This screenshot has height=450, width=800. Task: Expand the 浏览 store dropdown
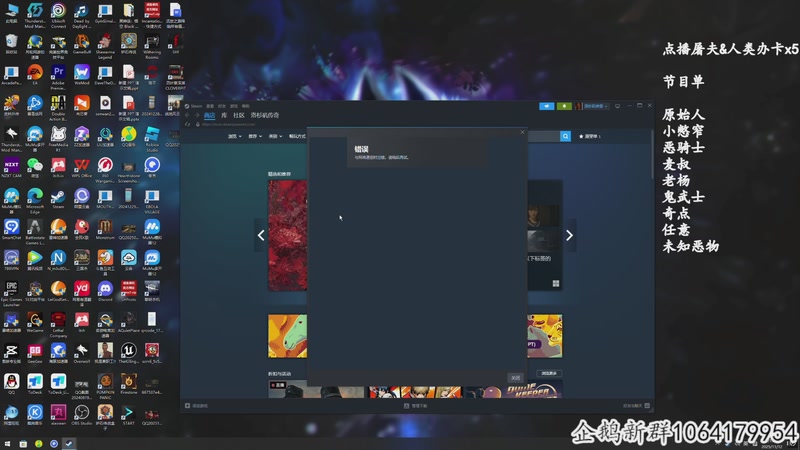[235, 136]
